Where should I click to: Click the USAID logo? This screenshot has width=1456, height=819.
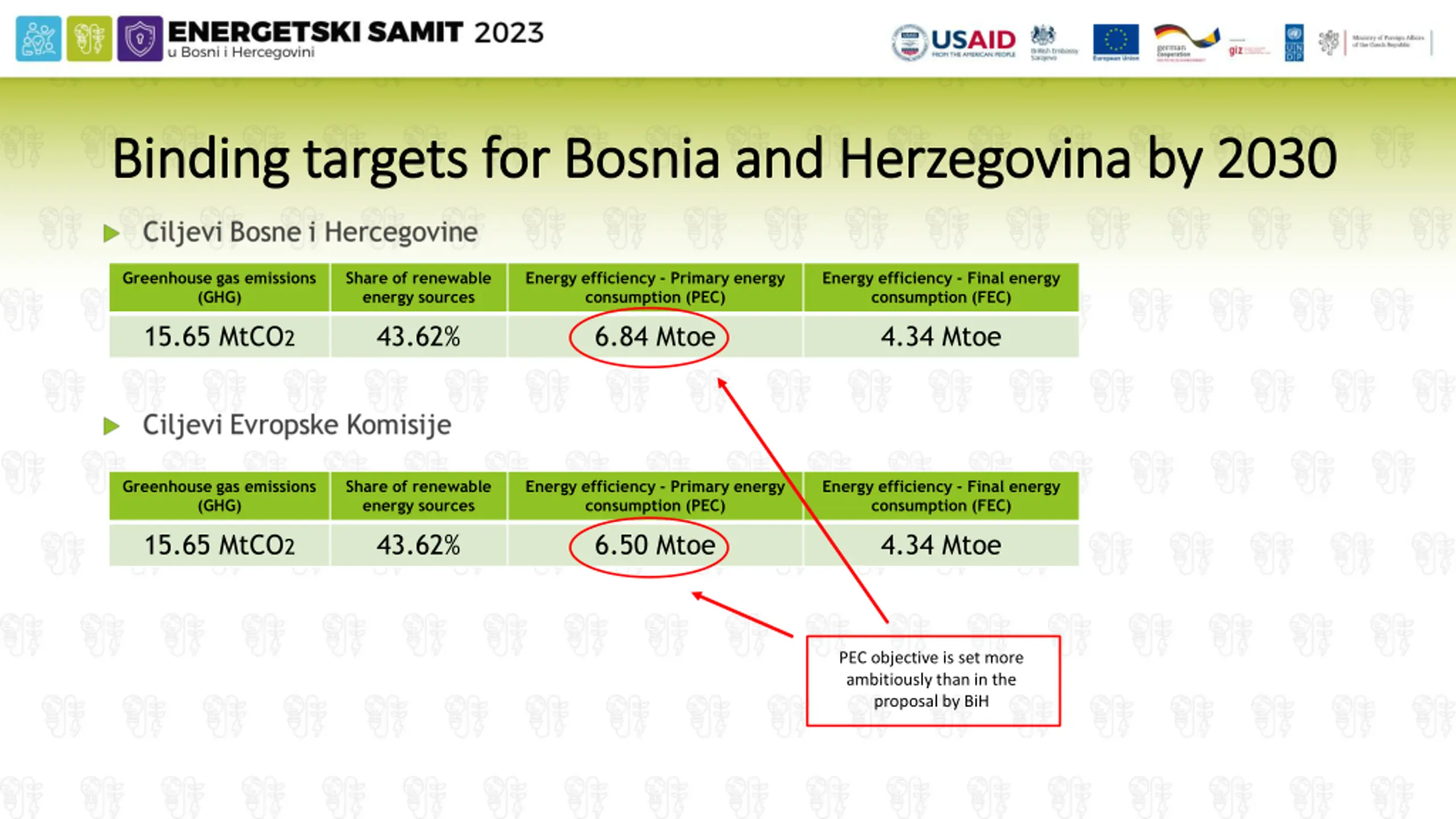[x=954, y=42]
